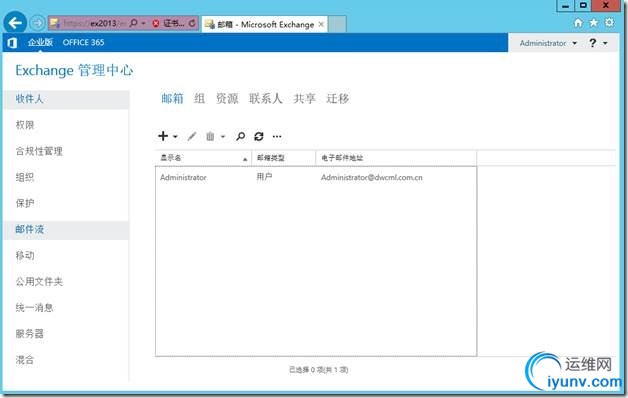Switch to the 组 tab
The height and width of the screenshot is (398, 628).
pos(199,98)
